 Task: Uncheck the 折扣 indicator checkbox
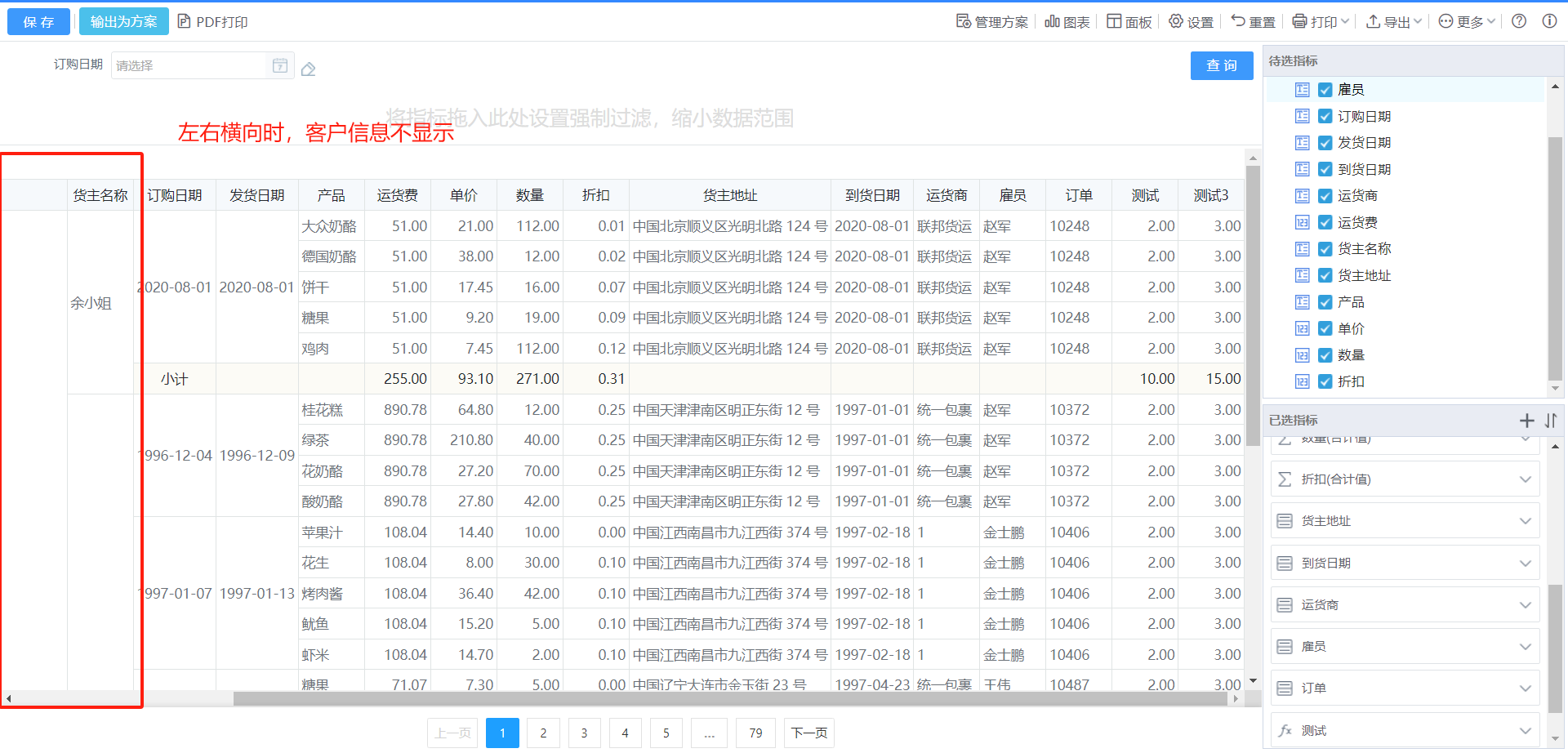coord(1325,382)
